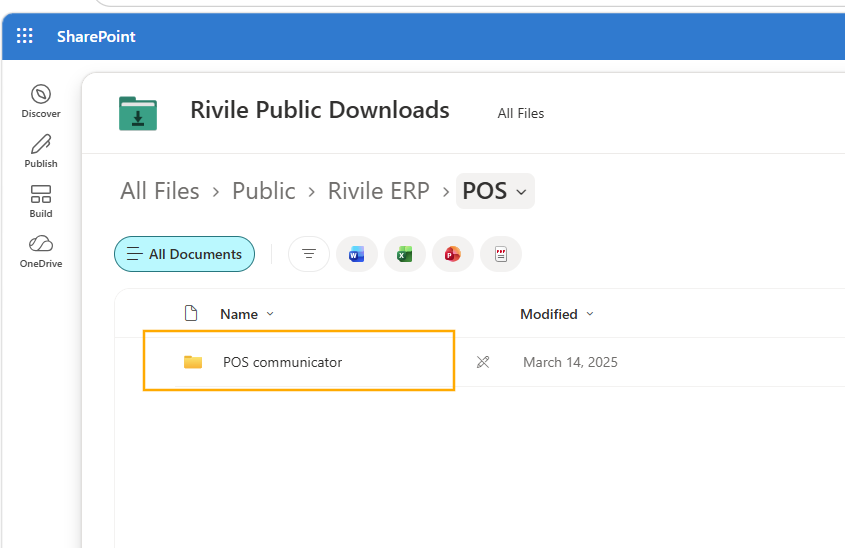
Task: Open the Name column sort dropdown
Action: pos(247,314)
